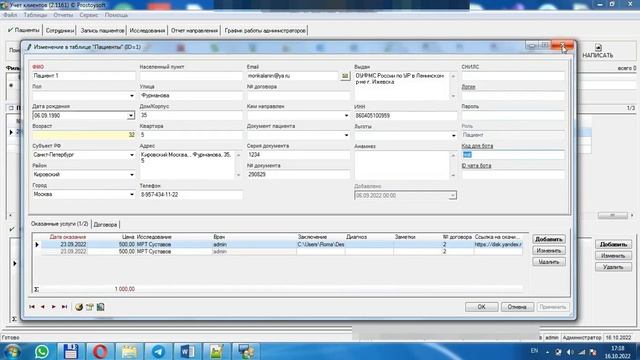
Task: Select the first 23.09.2022 service row
Action: [282, 244]
